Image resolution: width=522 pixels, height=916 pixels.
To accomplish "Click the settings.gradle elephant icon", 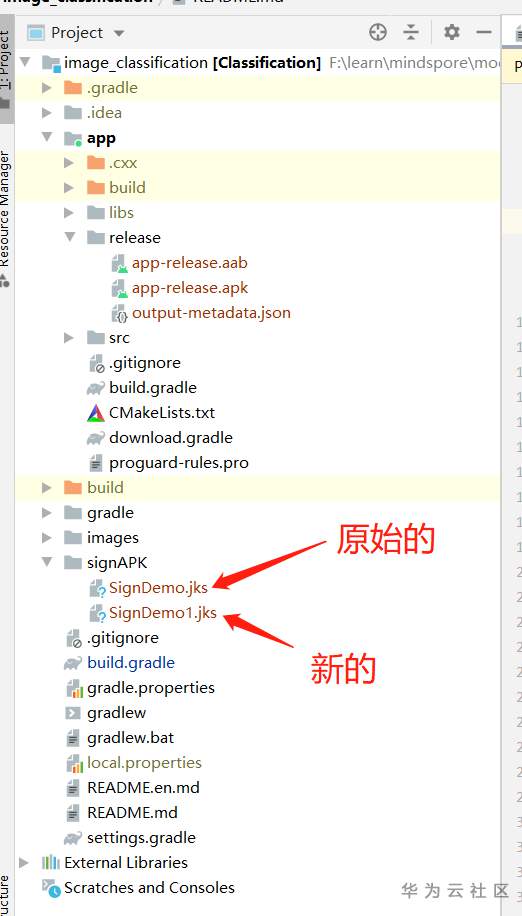I will 73,838.
